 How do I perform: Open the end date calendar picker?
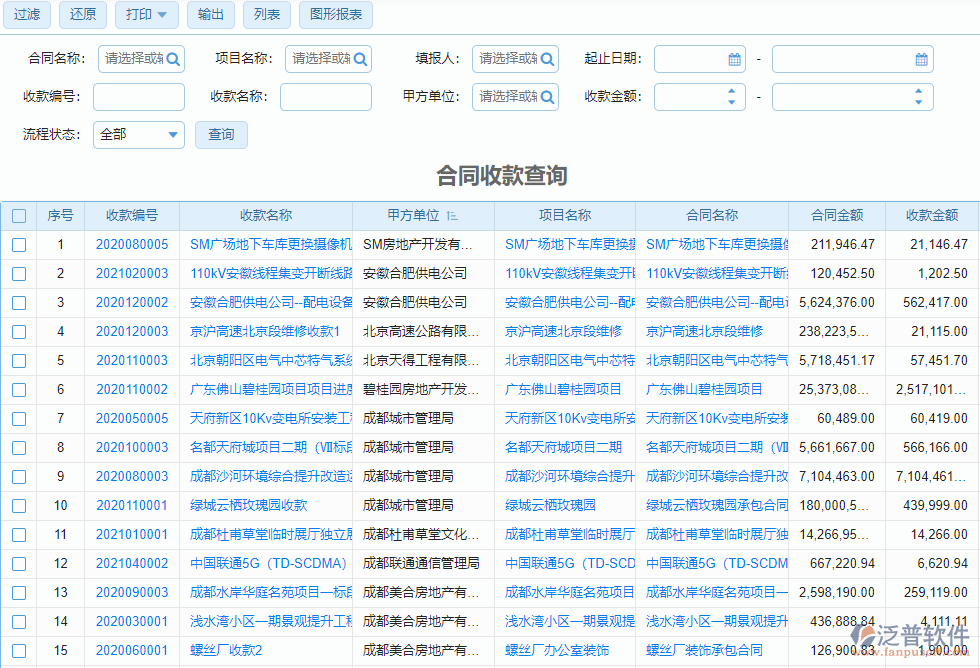point(921,58)
